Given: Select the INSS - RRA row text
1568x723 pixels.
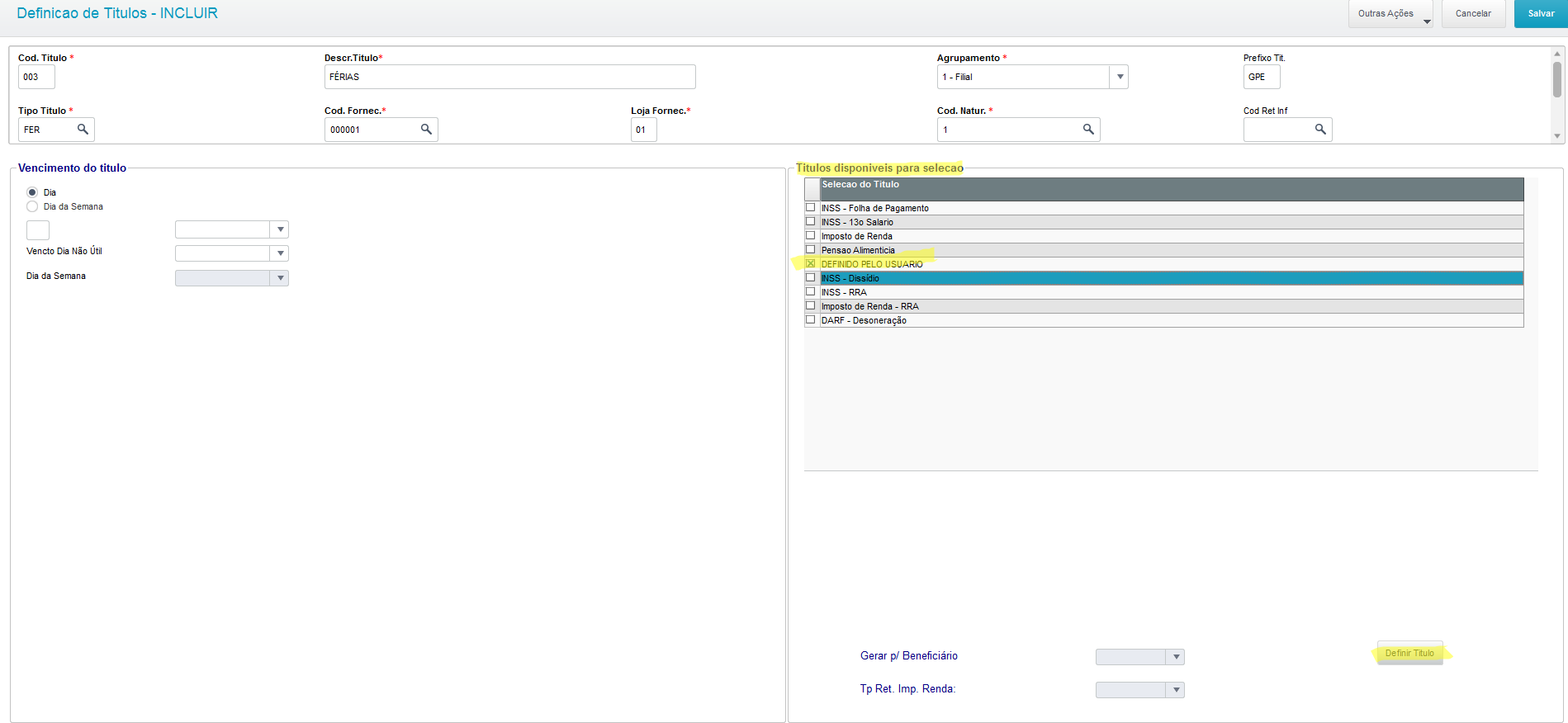Looking at the screenshot, I should (844, 292).
